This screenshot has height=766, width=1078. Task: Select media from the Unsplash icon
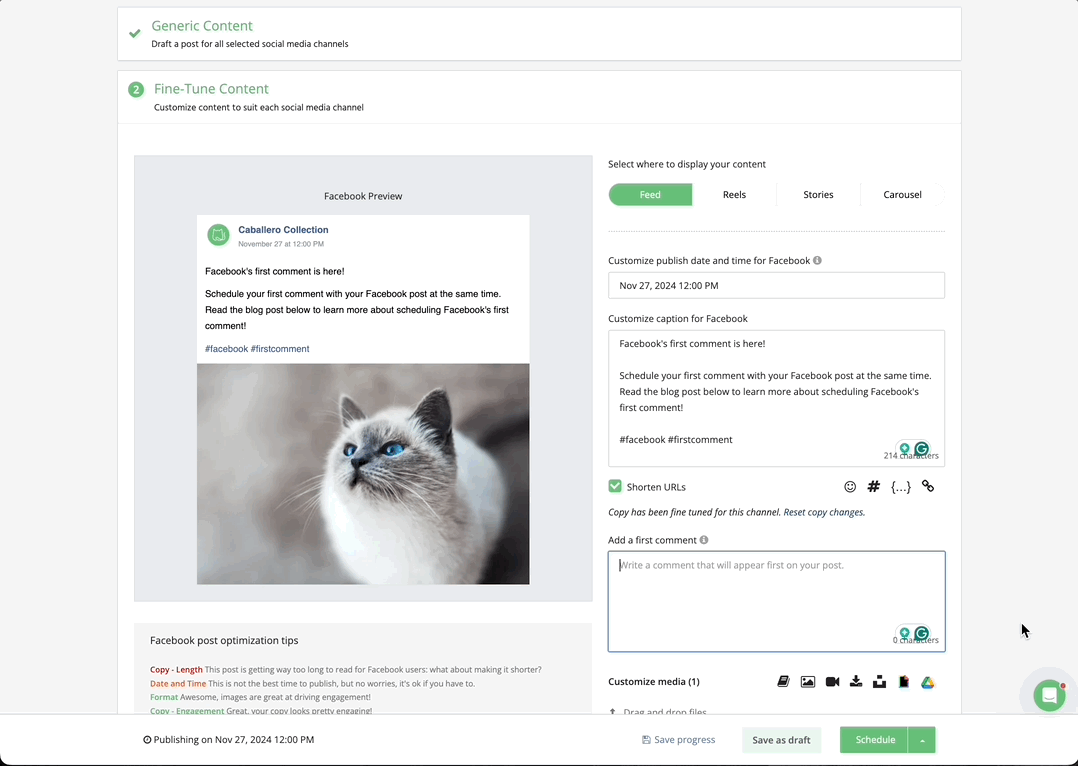coord(880,681)
